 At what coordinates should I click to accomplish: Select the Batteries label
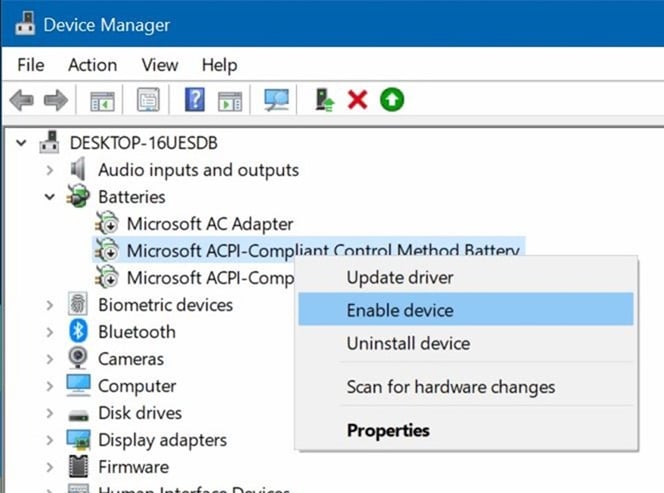click(132, 197)
